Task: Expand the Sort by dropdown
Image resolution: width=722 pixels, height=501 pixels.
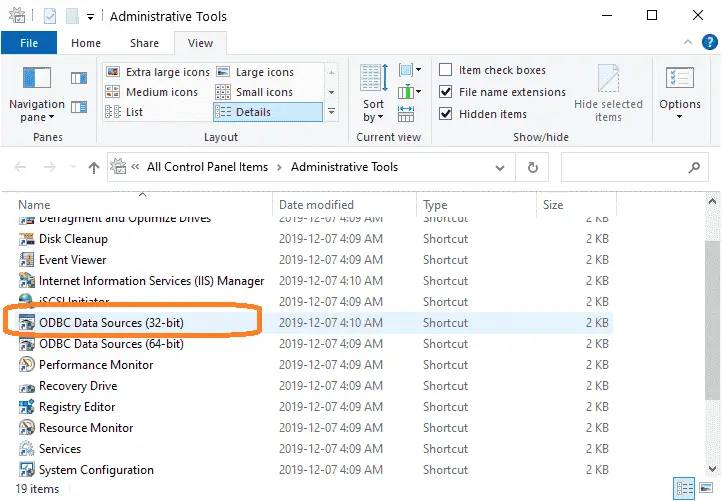Action: point(373,111)
